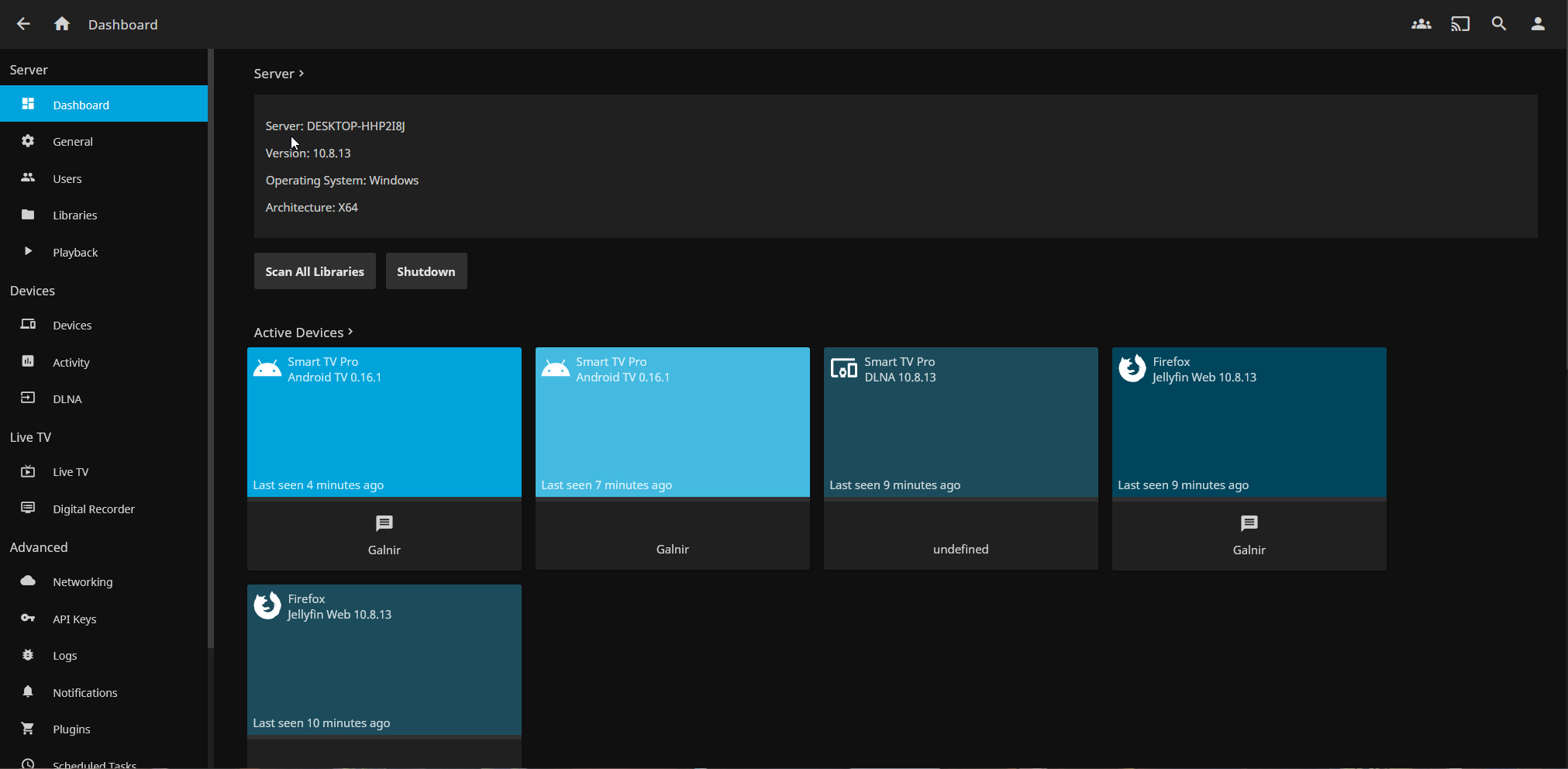Open the user profile icon
This screenshot has width=1568, height=769.
1537,24
